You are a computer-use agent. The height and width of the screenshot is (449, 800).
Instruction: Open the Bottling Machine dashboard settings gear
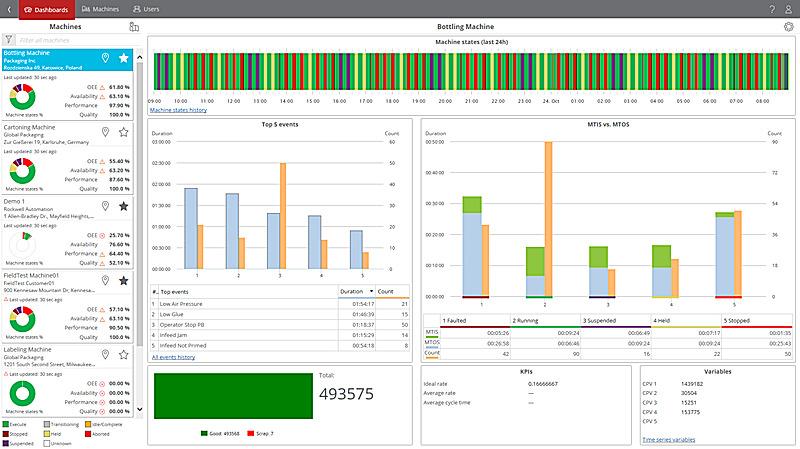coord(789,26)
